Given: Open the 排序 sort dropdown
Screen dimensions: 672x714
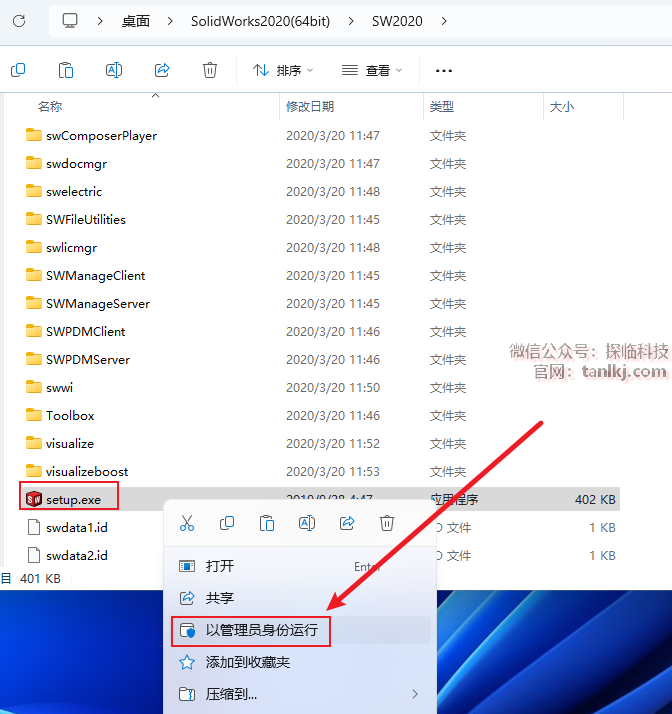Looking at the screenshot, I should (283, 71).
